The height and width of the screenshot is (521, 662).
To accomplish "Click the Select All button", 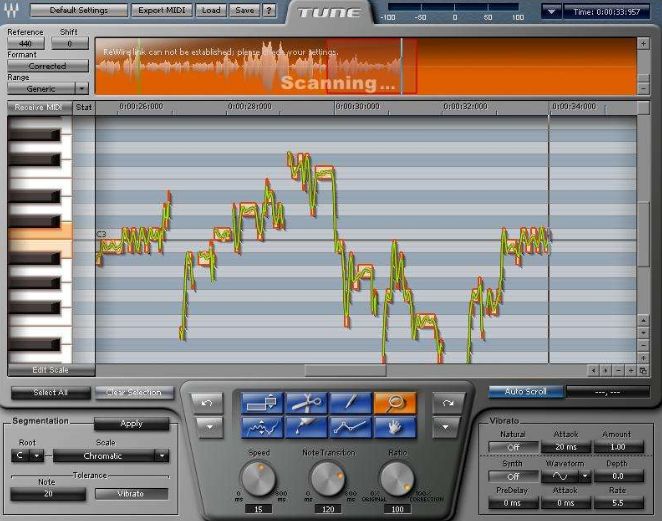I will click(x=51, y=393).
